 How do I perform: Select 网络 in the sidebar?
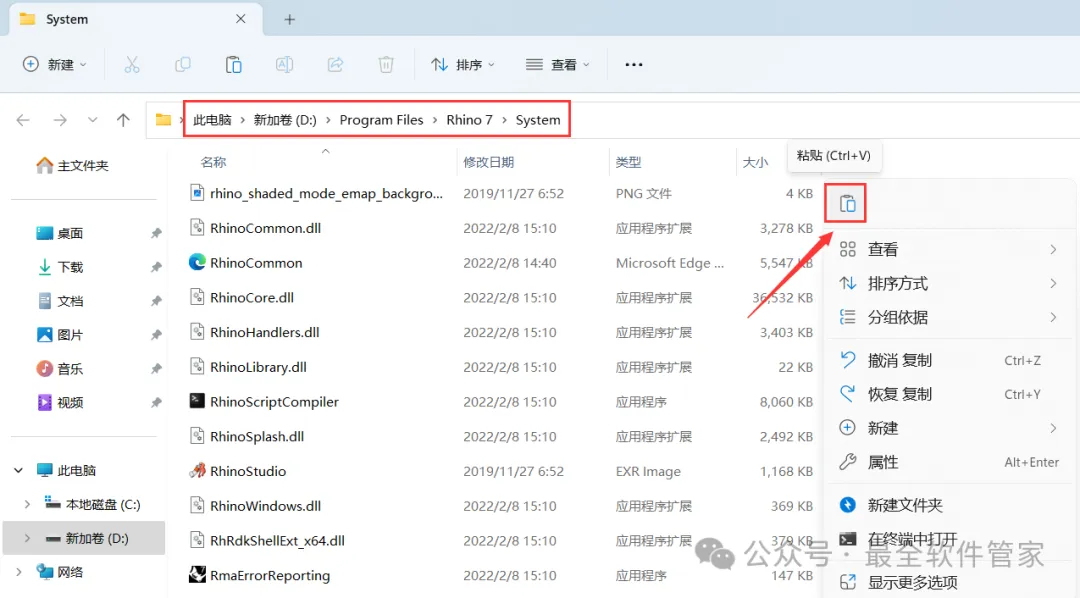point(60,572)
